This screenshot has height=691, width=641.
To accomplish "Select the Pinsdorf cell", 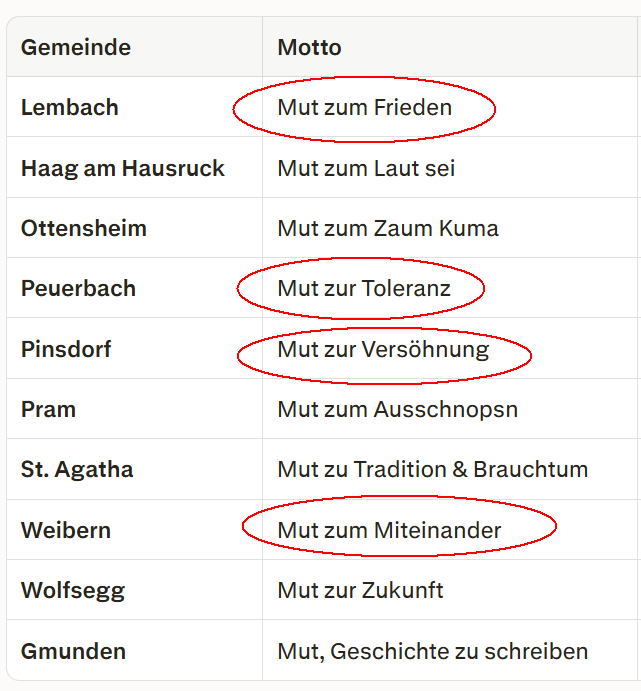I will pos(66,349).
